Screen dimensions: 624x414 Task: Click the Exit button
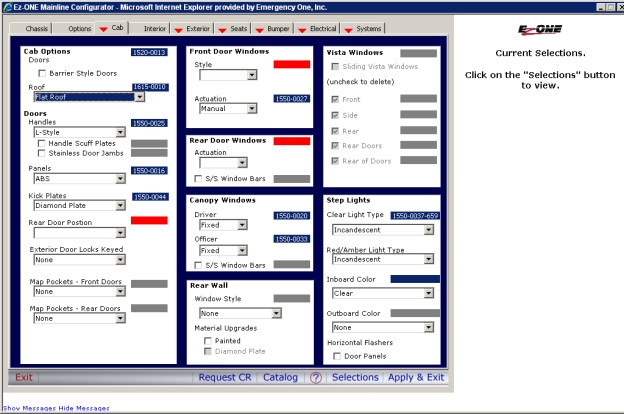tap(24, 377)
